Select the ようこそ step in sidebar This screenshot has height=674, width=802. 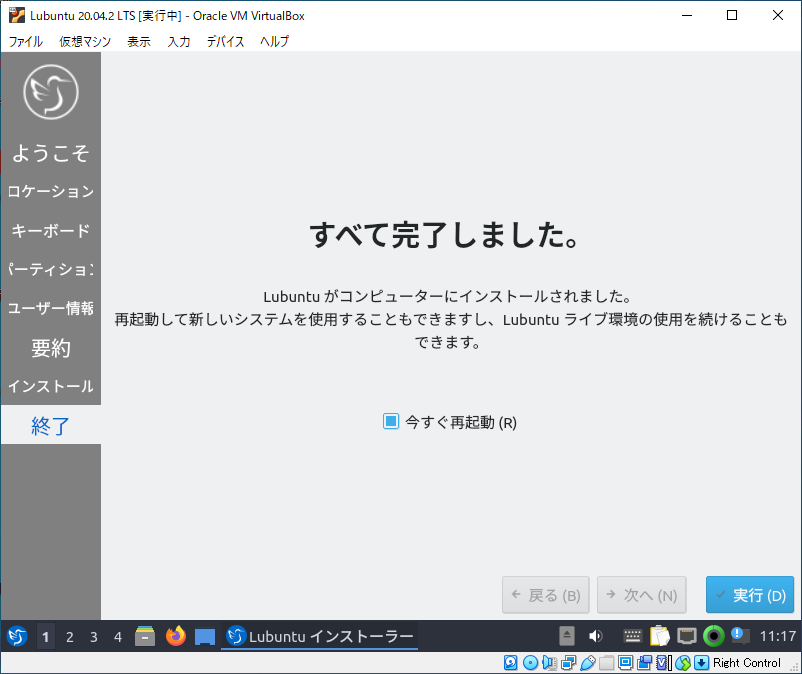(51, 152)
